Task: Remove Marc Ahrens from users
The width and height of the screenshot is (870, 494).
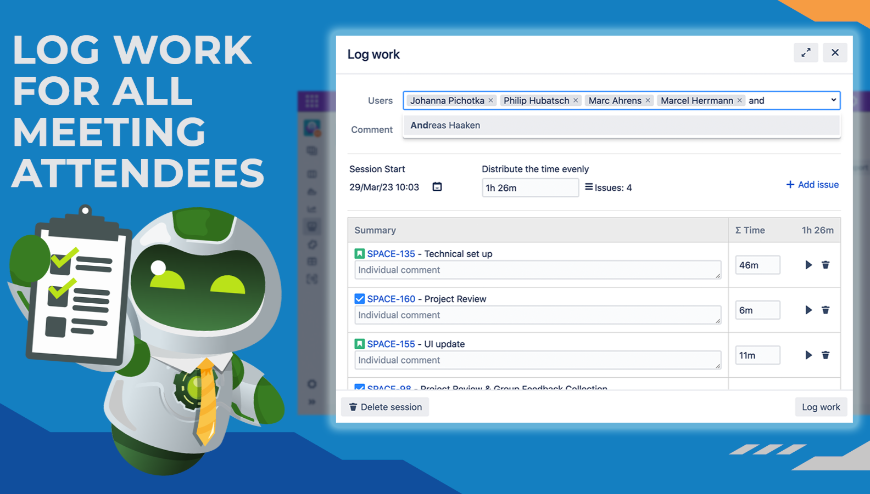Action: [x=648, y=100]
